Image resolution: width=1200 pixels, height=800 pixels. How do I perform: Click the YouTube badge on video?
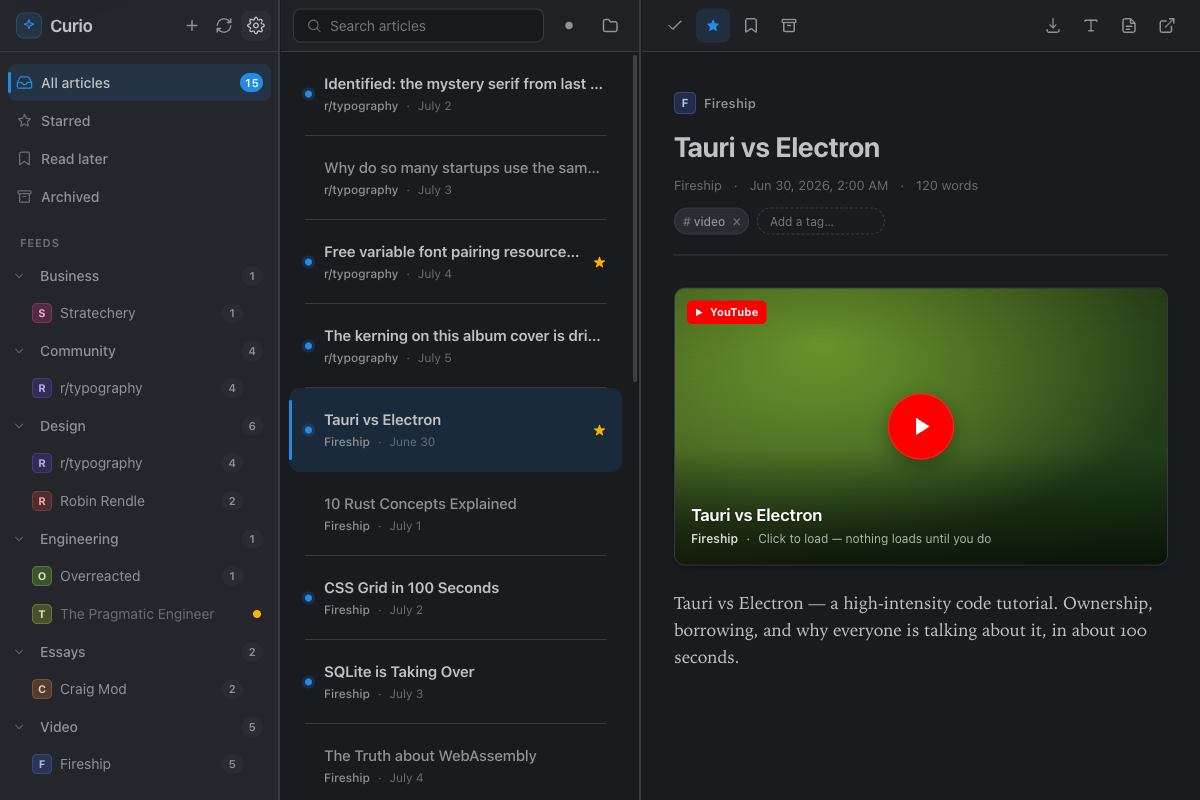(x=727, y=313)
